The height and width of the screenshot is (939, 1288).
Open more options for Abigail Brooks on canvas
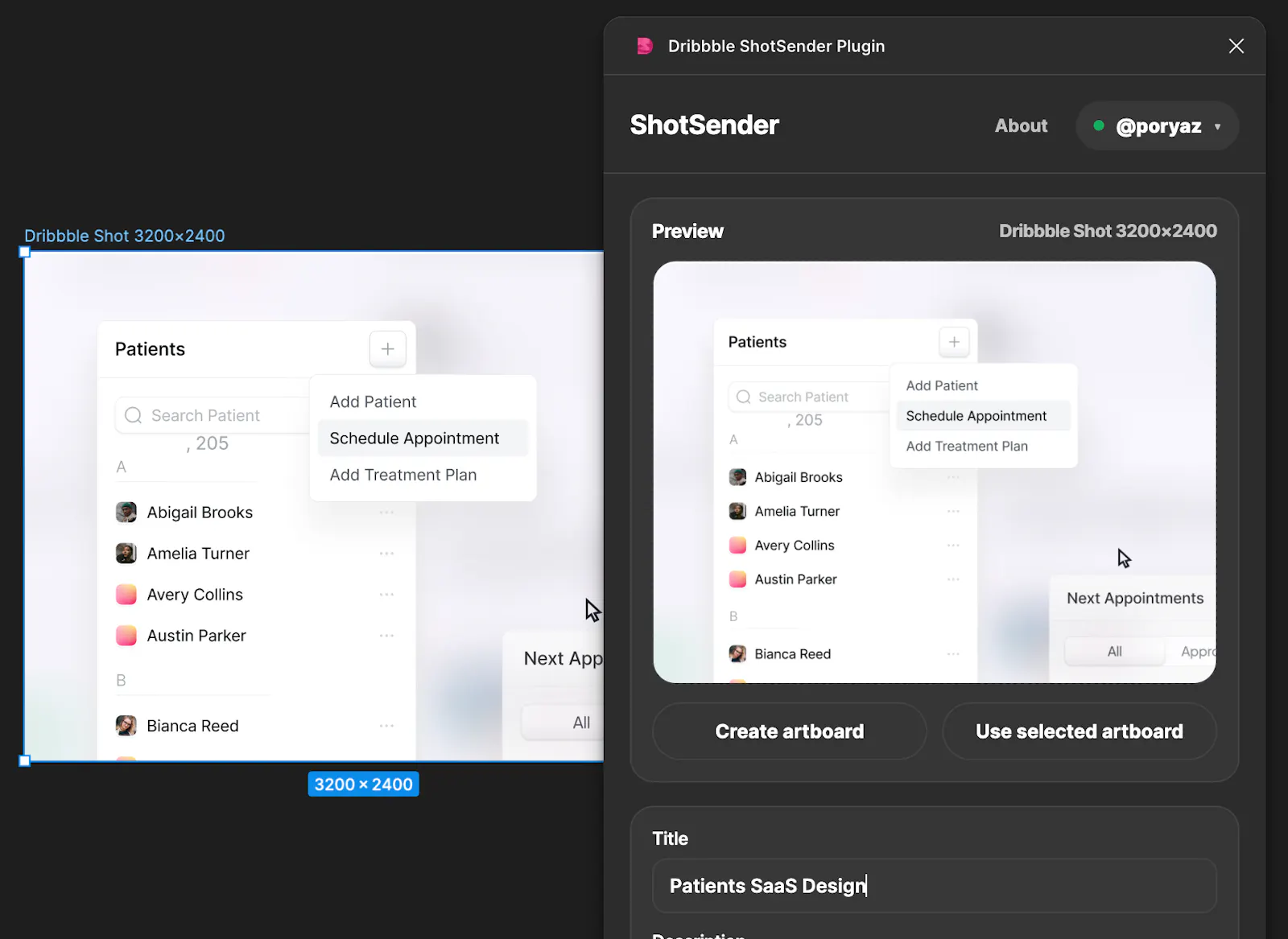[386, 513]
